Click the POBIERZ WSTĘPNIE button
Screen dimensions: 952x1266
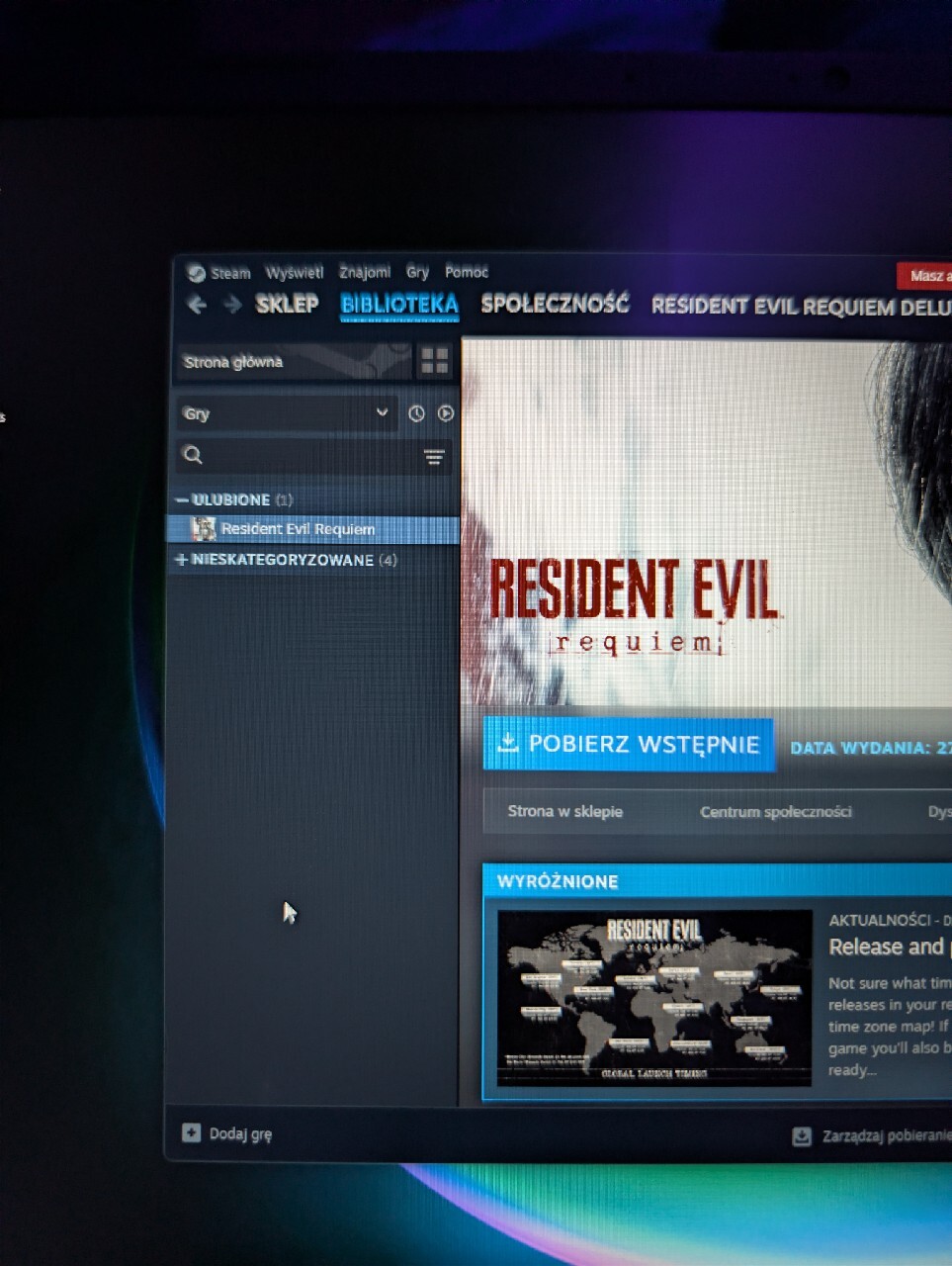pos(629,744)
